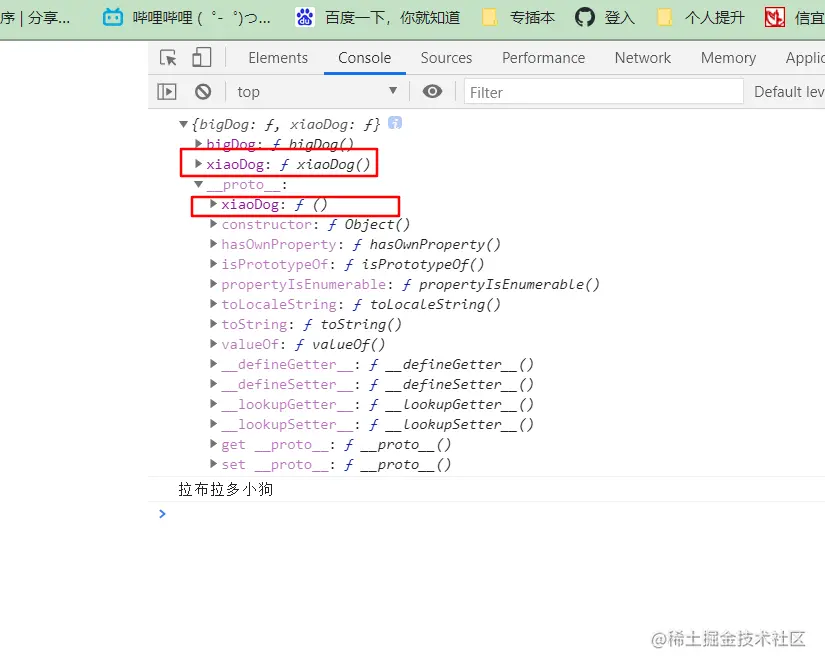Screen dimensions: 825x668
Task: Toggle the device toolbar icon
Action: (202, 57)
